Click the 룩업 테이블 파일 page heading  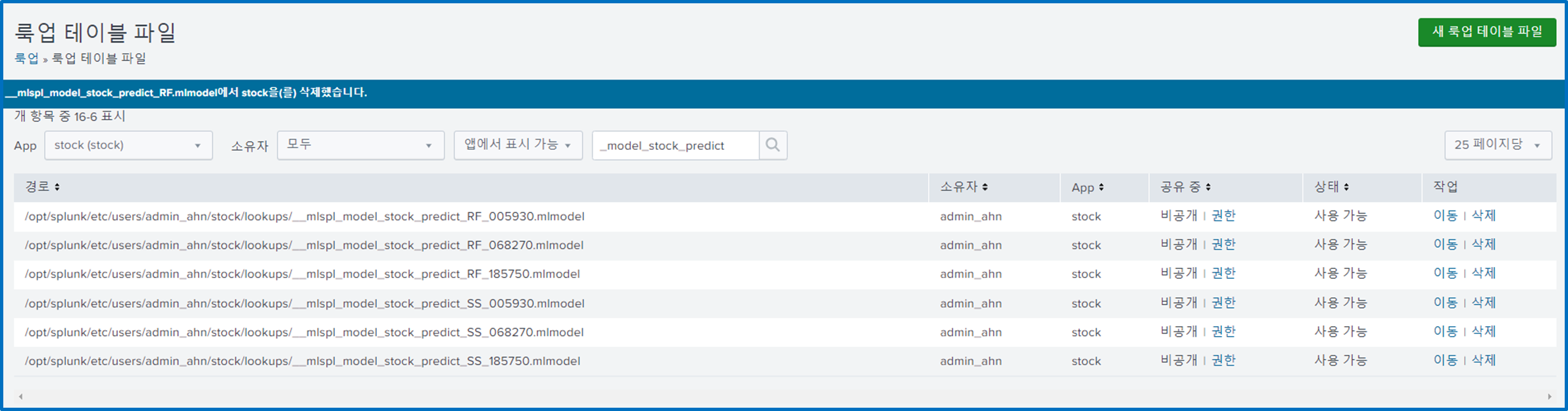pyautogui.click(x=95, y=32)
